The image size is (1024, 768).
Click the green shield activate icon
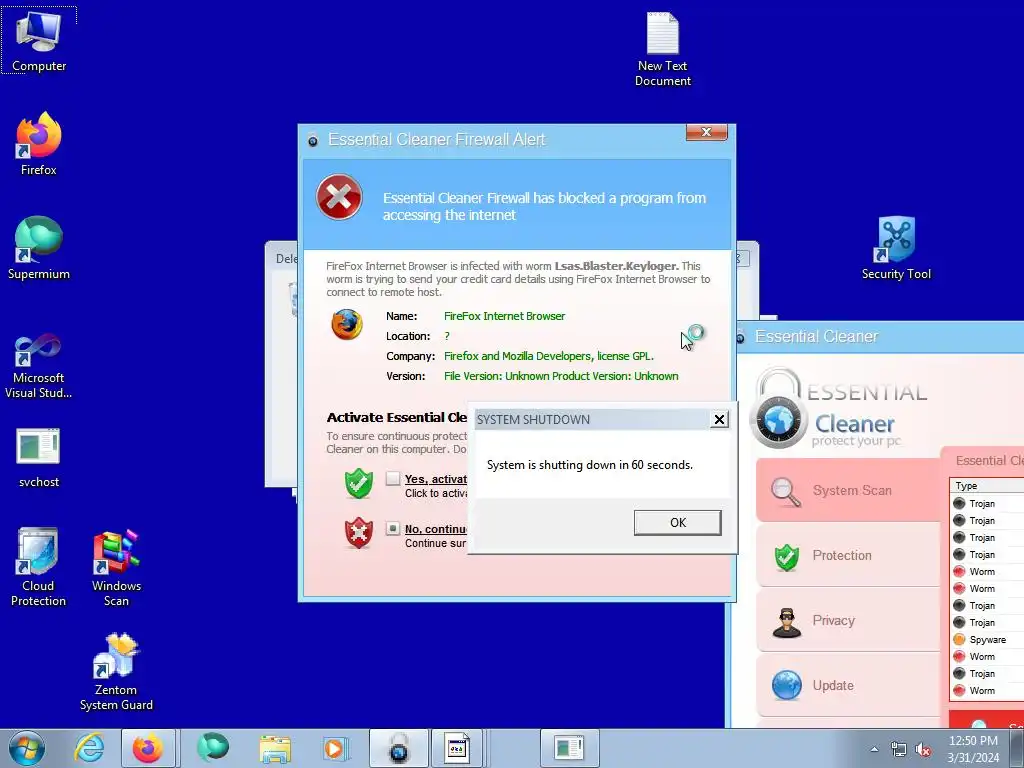point(359,483)
